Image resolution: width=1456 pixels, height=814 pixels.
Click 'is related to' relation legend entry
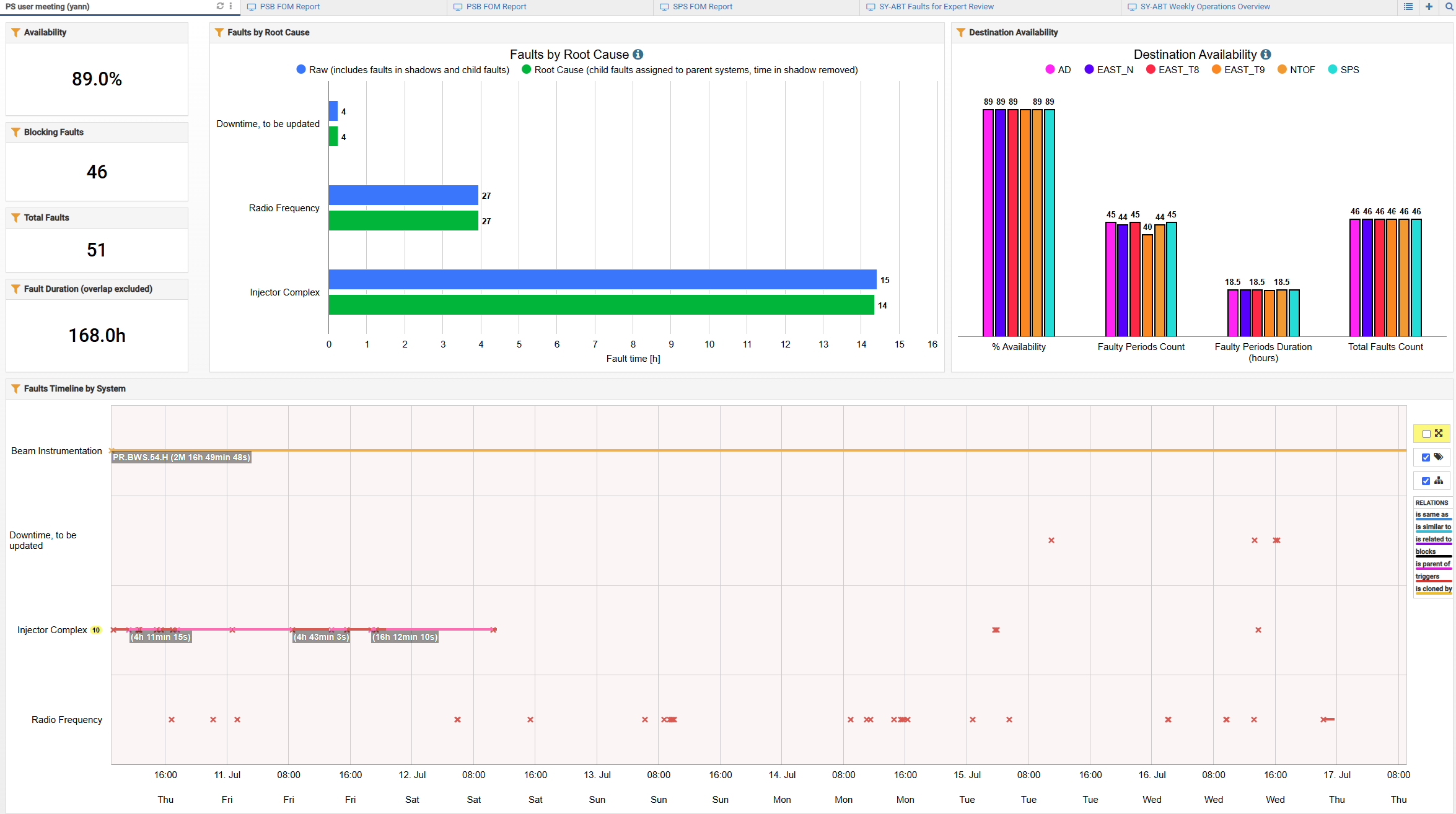pyautogui.click(x=1433, y=540)
